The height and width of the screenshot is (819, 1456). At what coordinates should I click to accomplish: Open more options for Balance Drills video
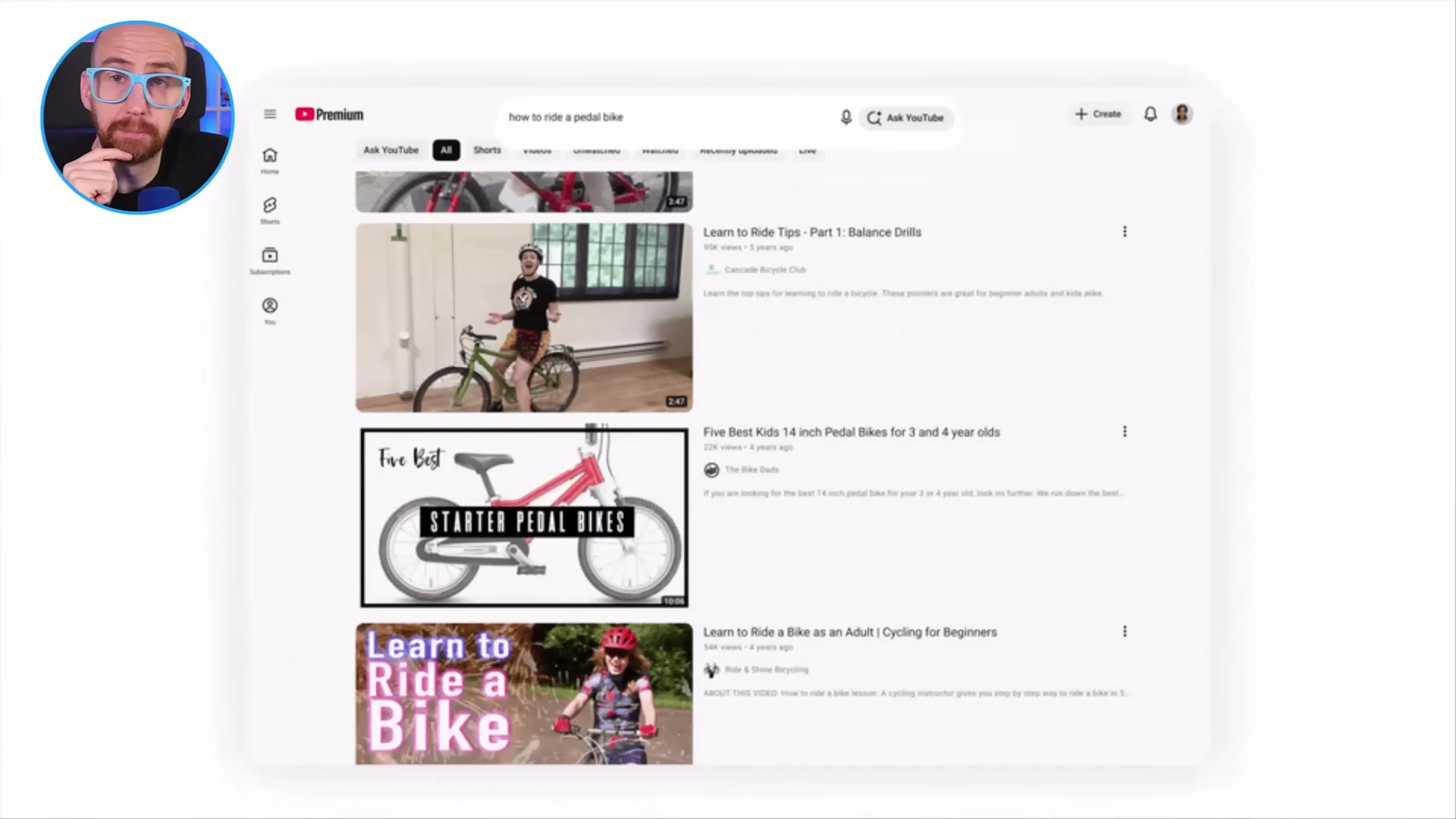click(1125, 232)
